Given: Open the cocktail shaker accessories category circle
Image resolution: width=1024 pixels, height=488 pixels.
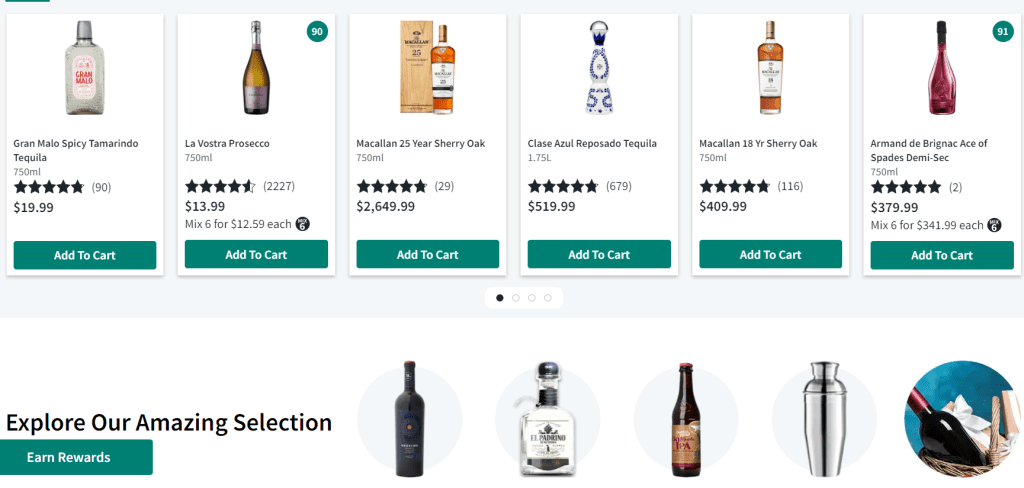Looking at the screenshot, I should click(x=823, y=419).
